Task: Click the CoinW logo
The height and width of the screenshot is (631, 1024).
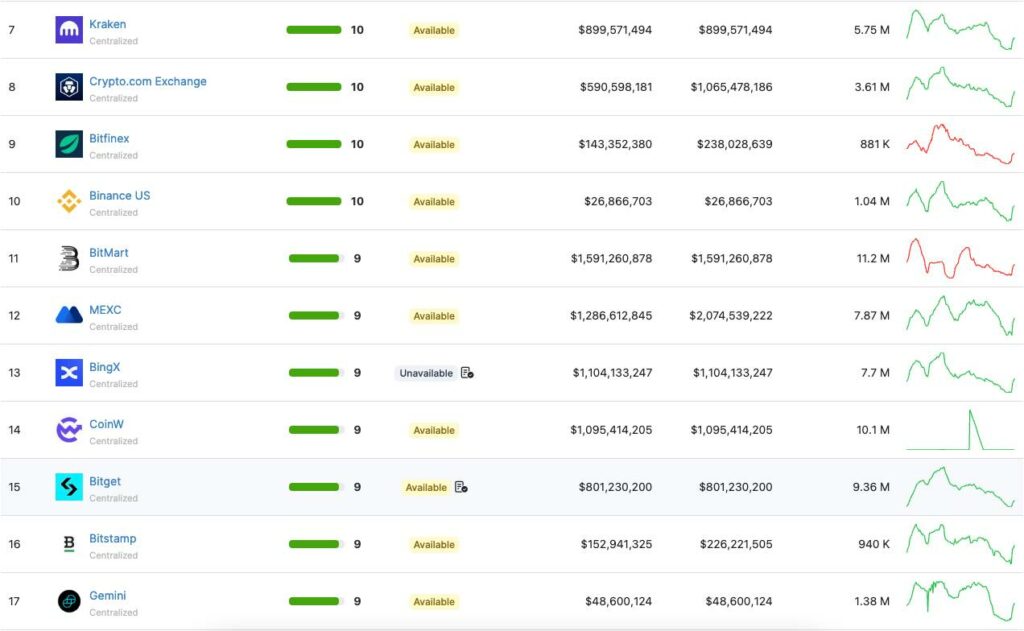Action: tap(69, 430)
